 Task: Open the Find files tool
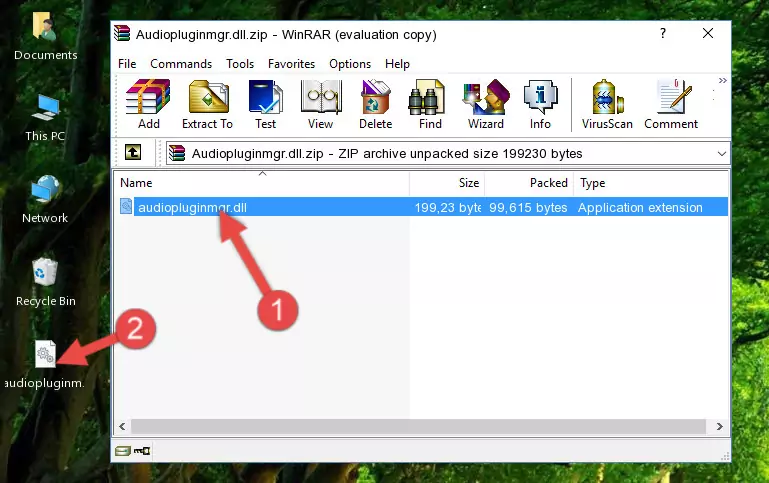click(430, 104)
